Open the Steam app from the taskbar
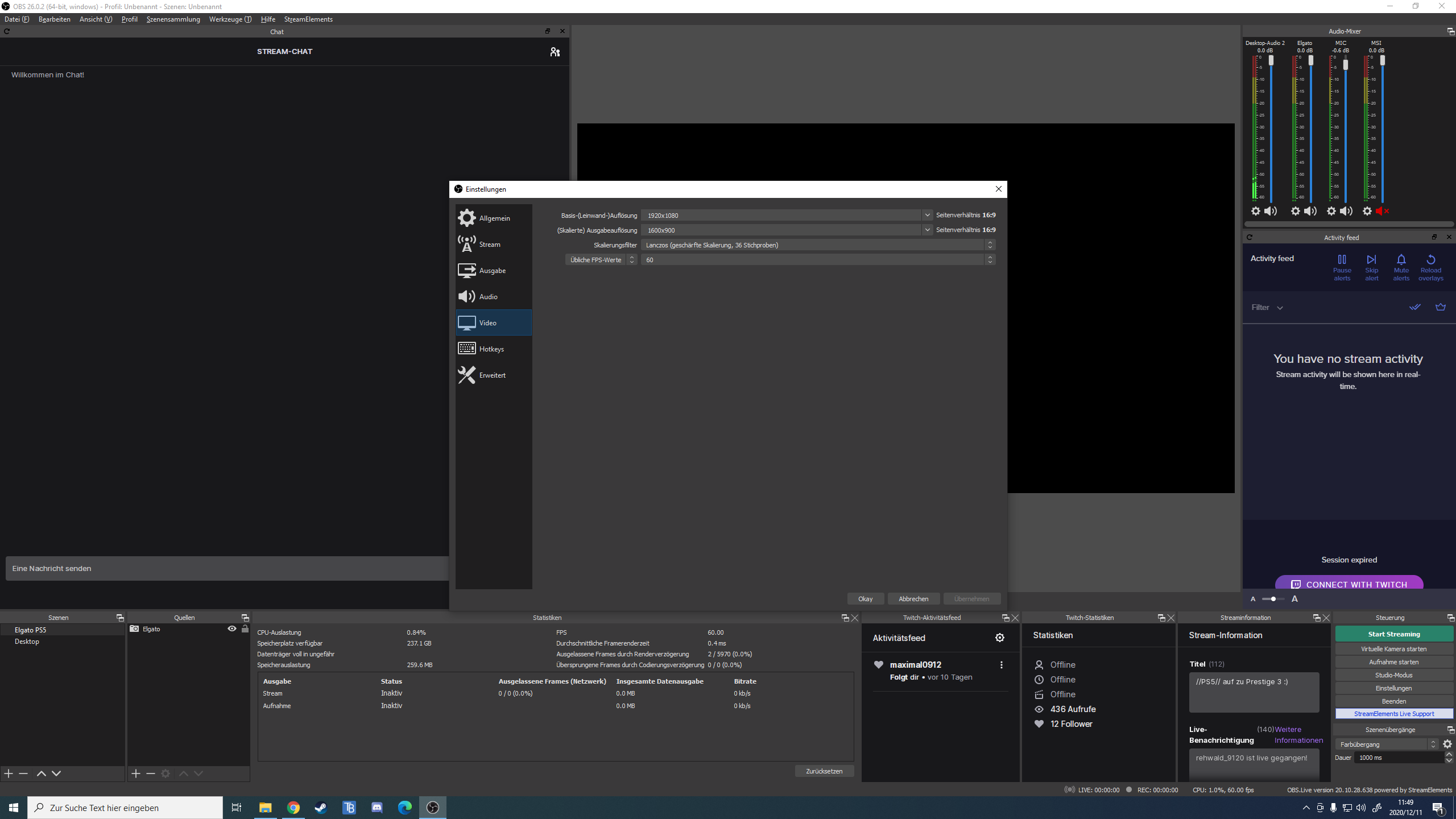This screenshot has height=819, width=1456. 321,808
